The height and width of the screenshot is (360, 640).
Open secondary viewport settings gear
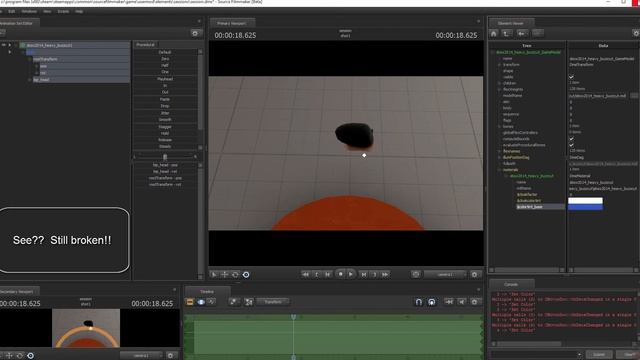click(171, 356)
